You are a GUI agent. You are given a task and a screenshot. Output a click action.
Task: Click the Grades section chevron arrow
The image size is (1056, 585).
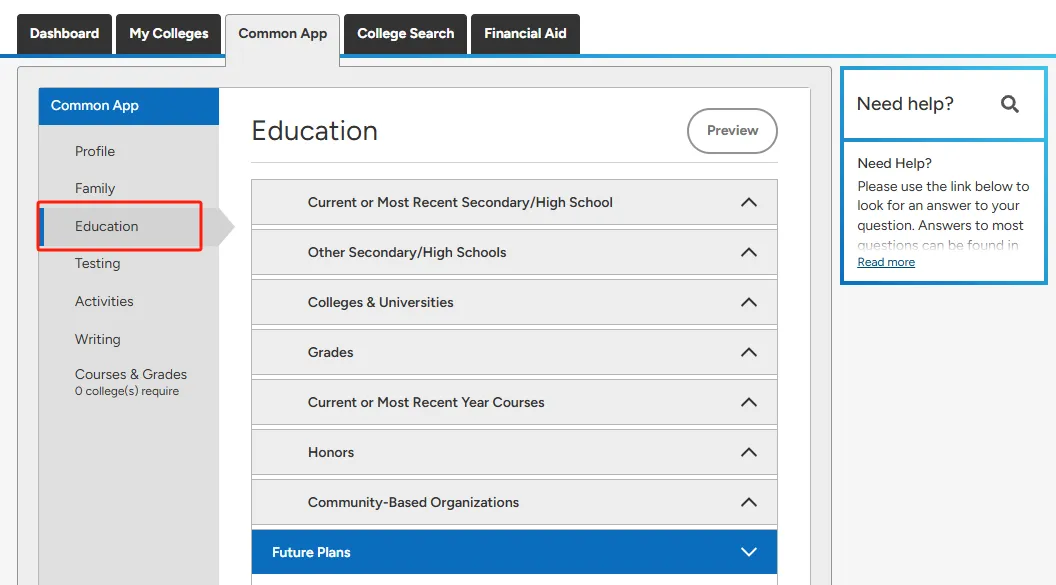coord(748,352)
